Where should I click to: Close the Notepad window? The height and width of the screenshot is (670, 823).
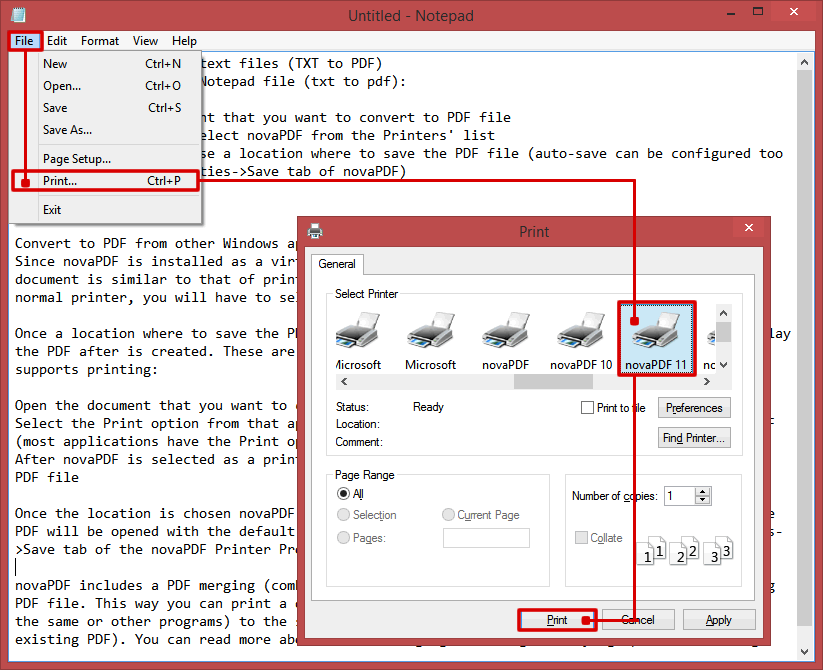pyautogui.click(x=794, y=12)
